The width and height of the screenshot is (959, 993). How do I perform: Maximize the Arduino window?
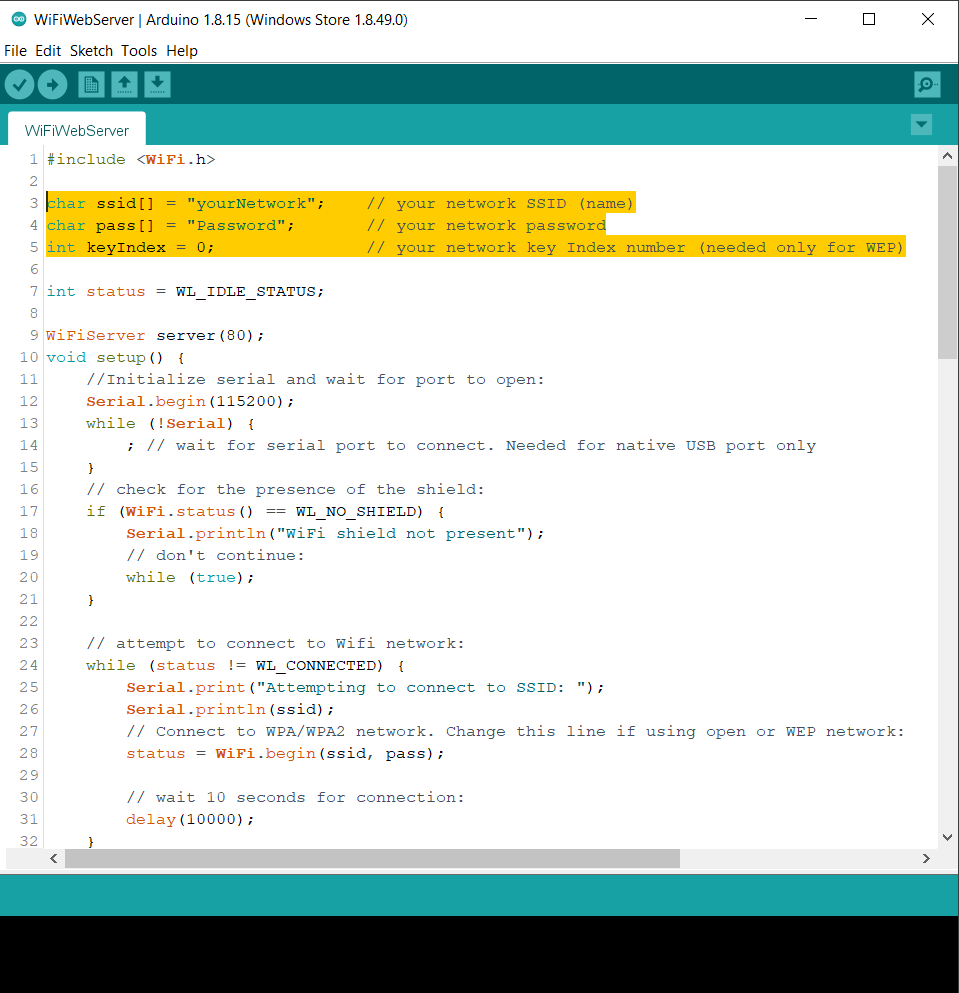869,19
